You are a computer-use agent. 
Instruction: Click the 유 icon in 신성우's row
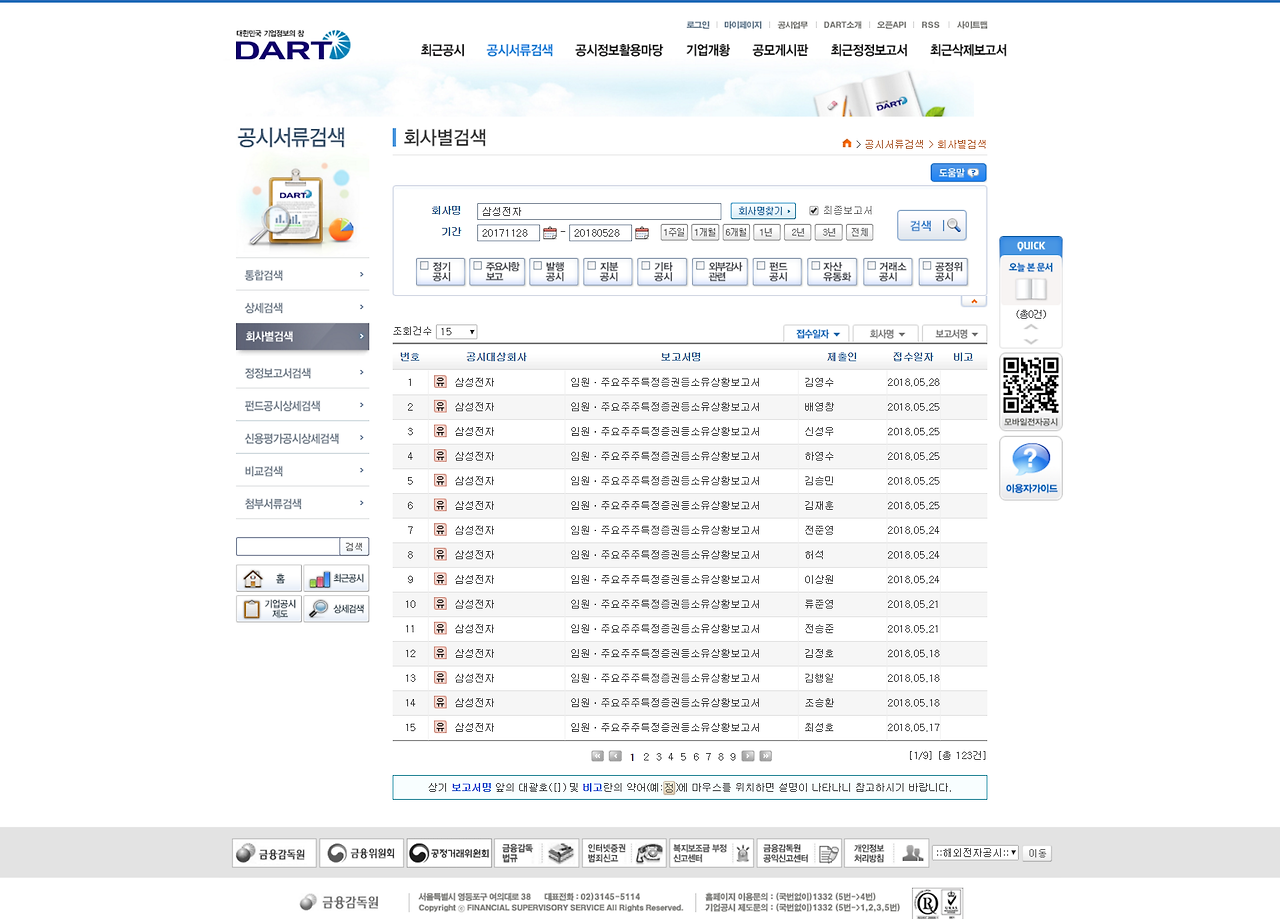440,431
